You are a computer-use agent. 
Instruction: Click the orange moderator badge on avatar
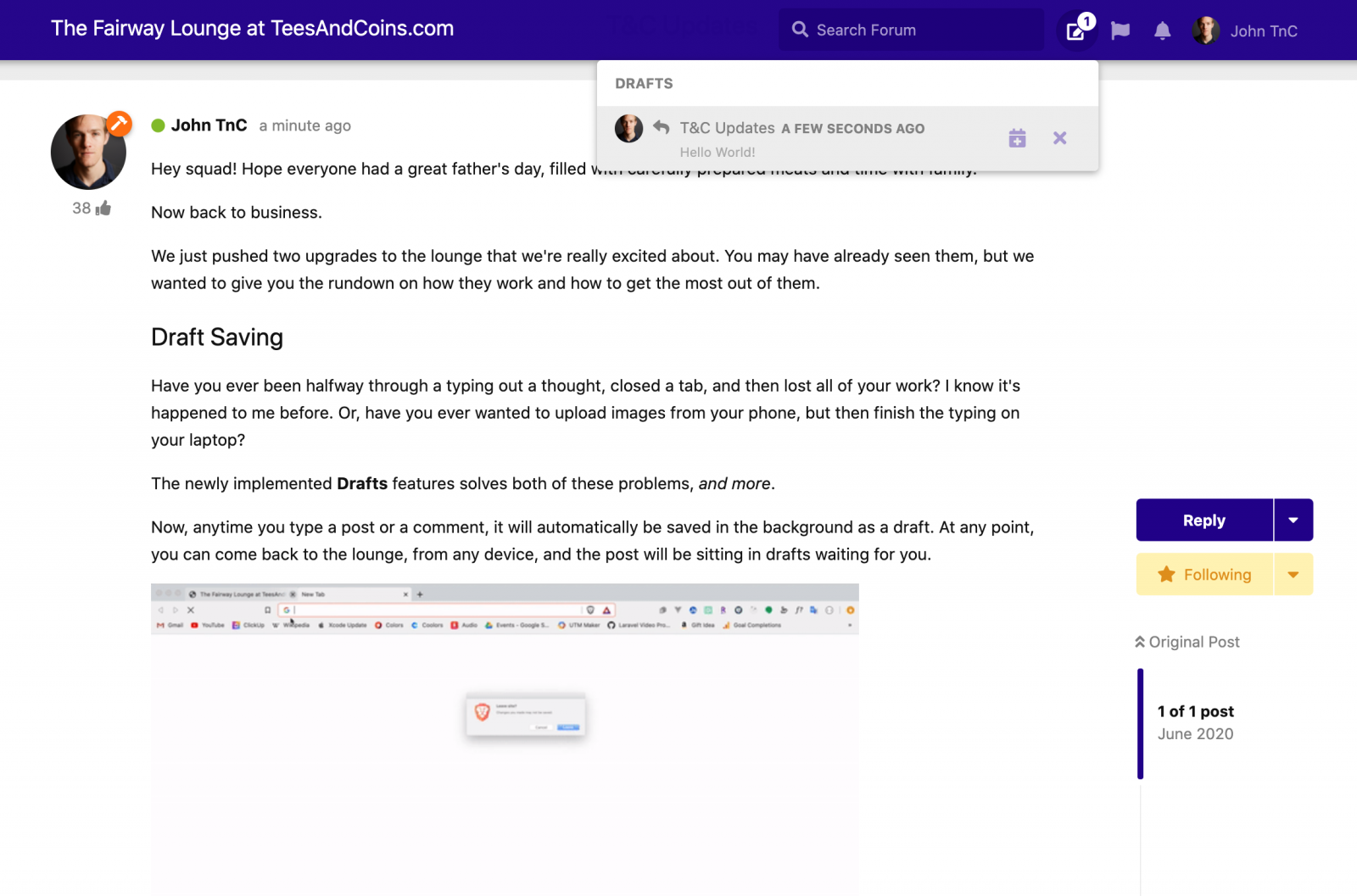(119, 124)
